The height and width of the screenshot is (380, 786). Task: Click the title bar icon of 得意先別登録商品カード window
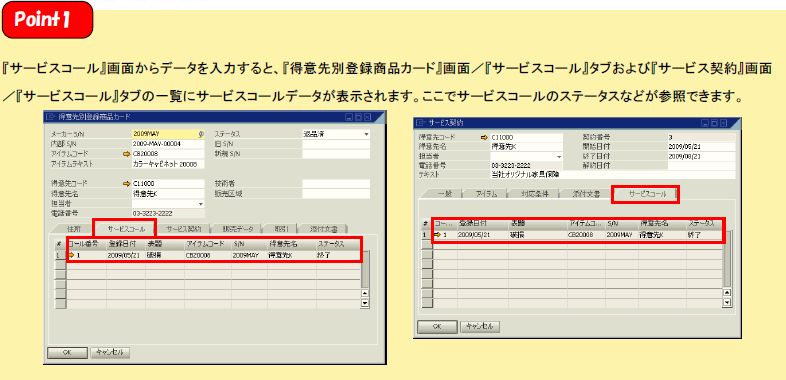pos(50,117)
